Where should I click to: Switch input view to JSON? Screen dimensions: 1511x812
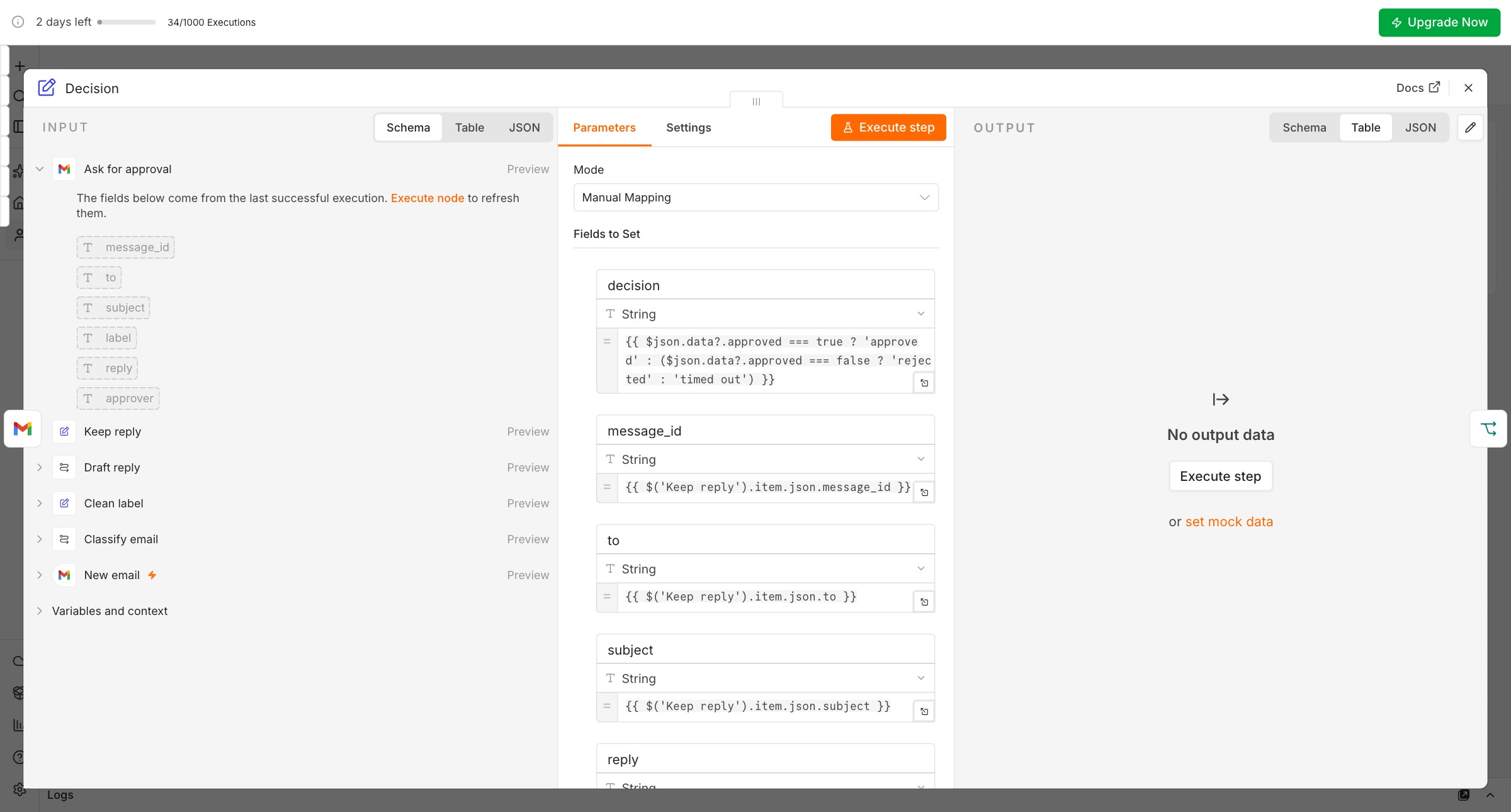point(524,127)
